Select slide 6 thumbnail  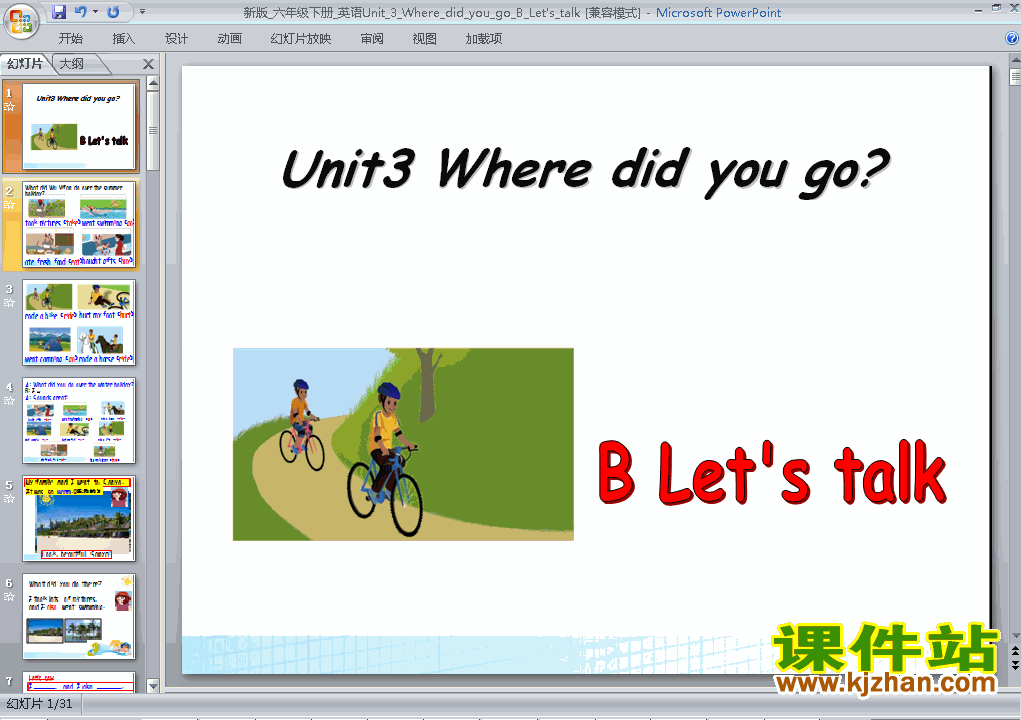point(79,616)
